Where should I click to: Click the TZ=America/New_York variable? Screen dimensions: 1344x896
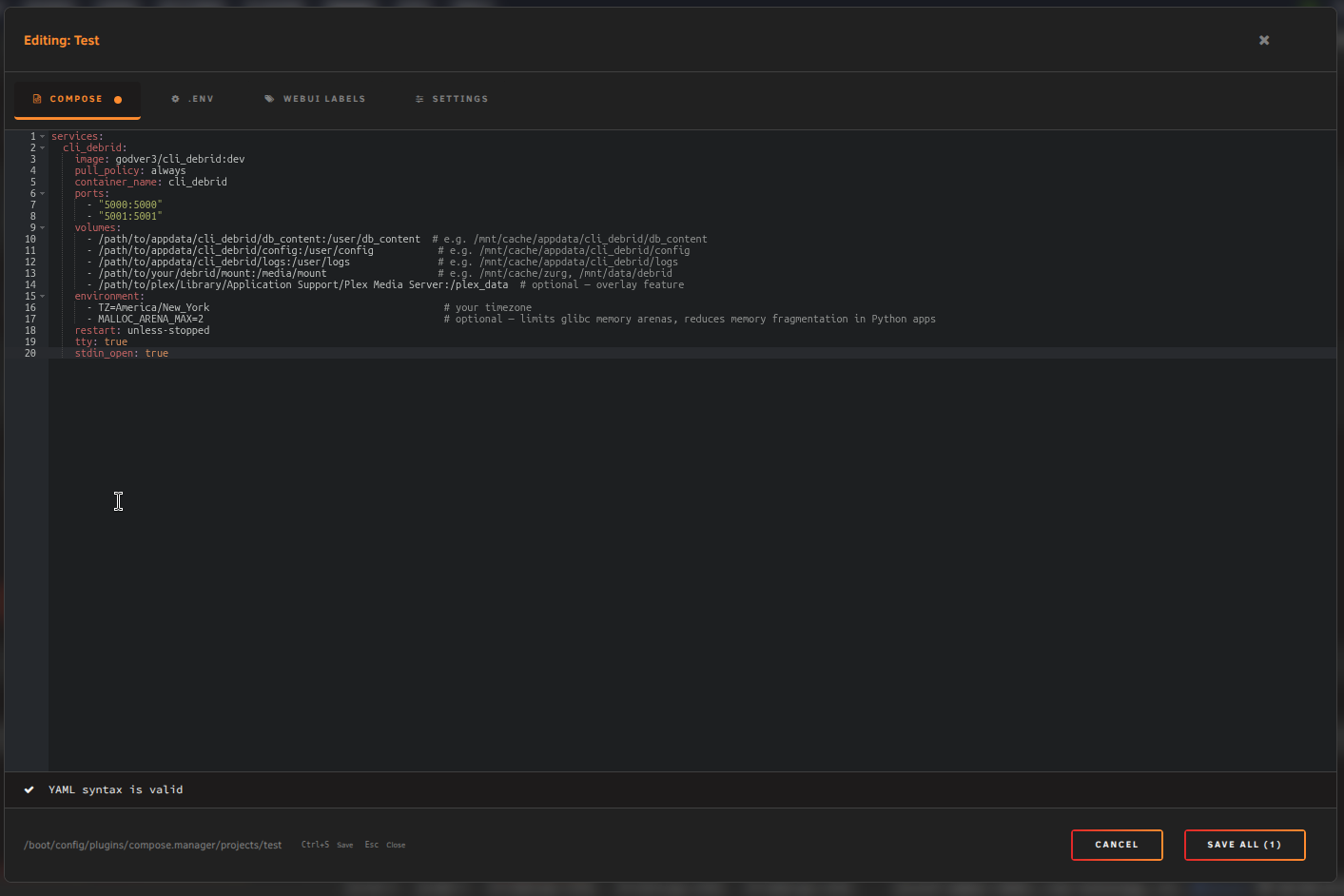click(x=153, y=308)
